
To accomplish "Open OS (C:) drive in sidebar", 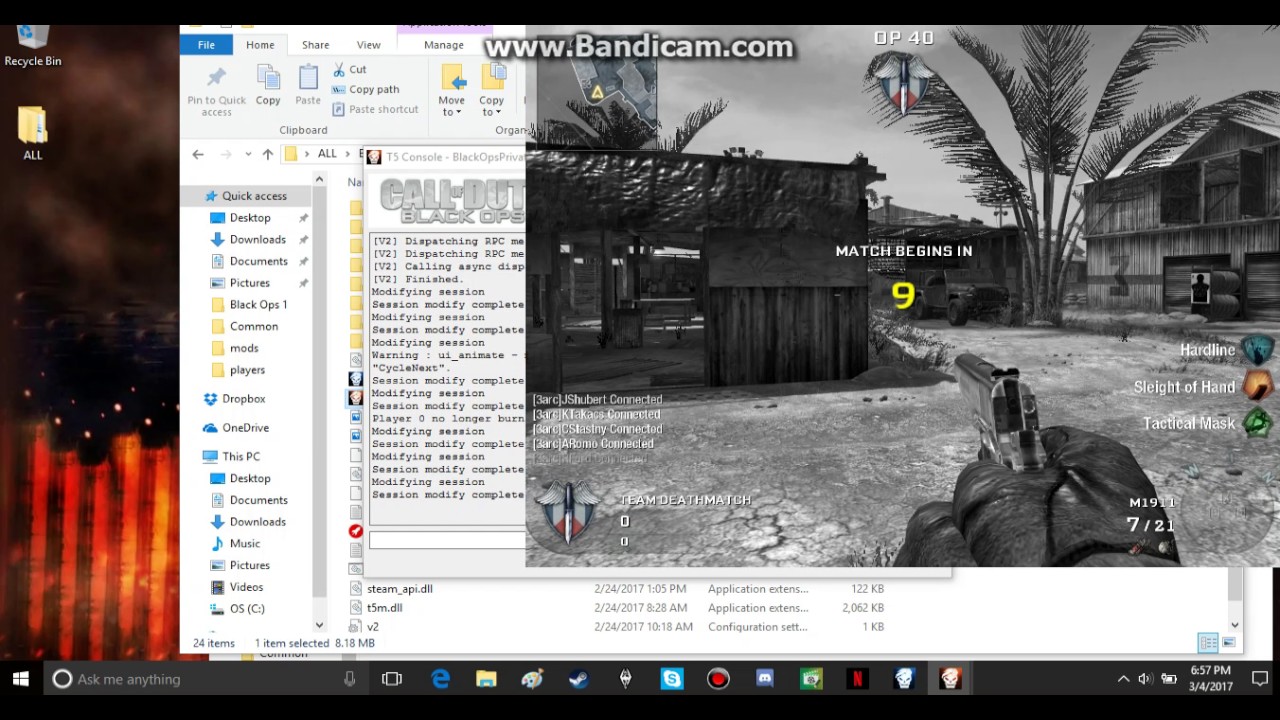I will 247,609.
